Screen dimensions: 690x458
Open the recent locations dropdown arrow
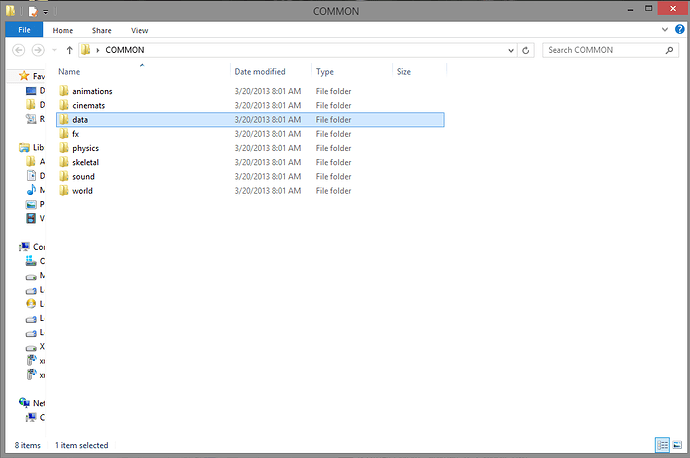coord(54,49)
